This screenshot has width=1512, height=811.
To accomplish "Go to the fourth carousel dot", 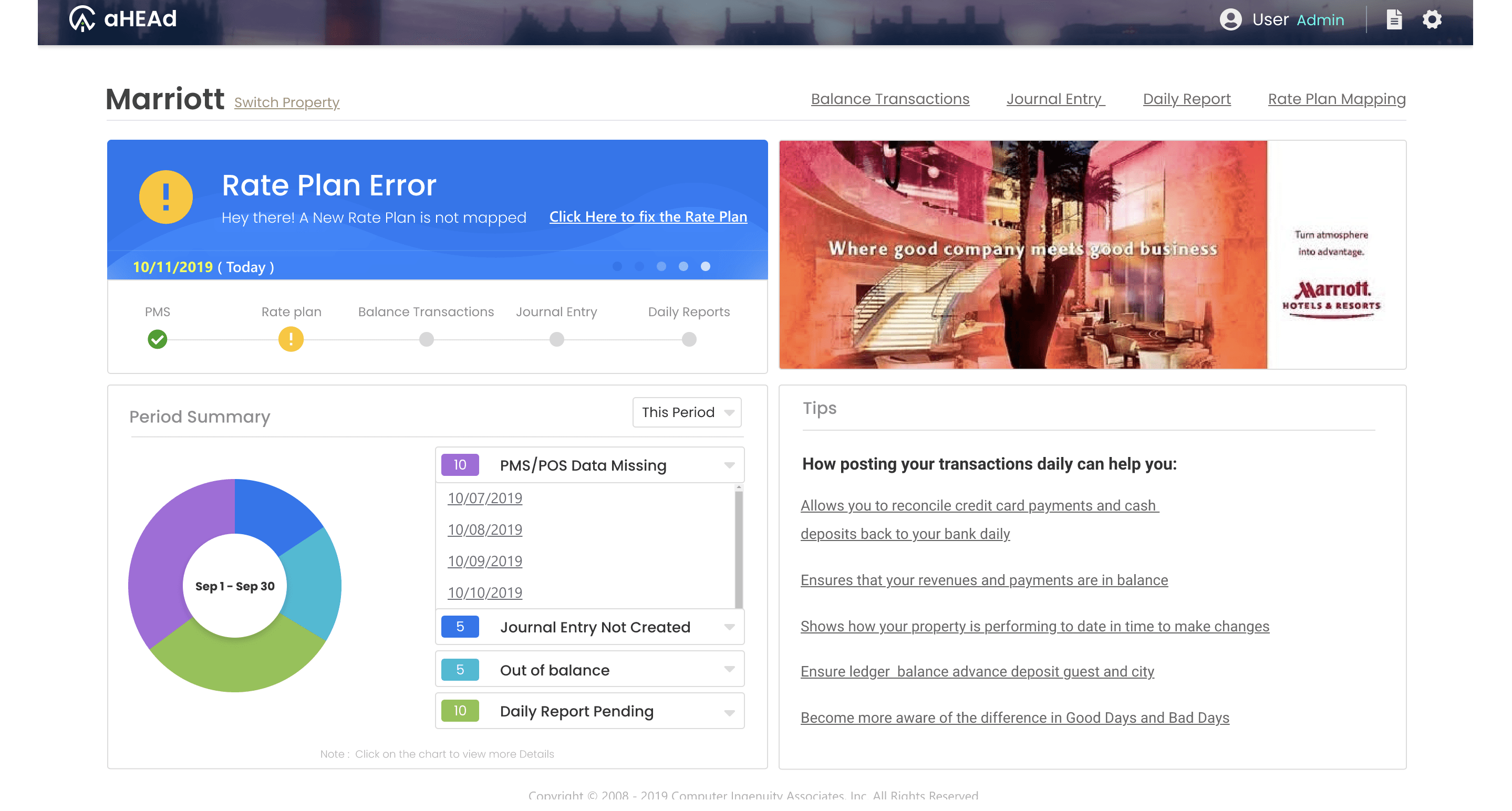I will pyautogui.click(x=683, y=266).
